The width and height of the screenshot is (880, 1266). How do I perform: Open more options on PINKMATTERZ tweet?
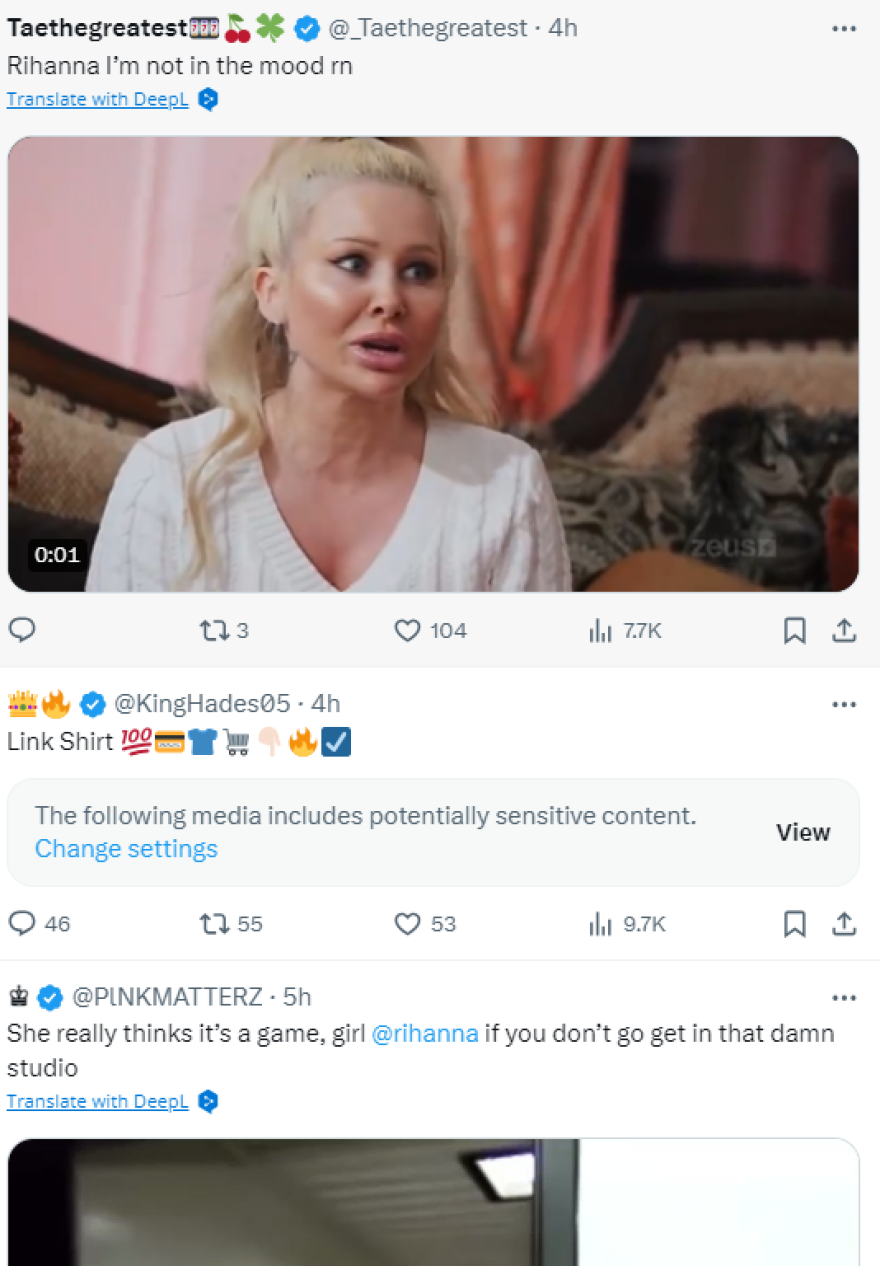coord(844,997)
